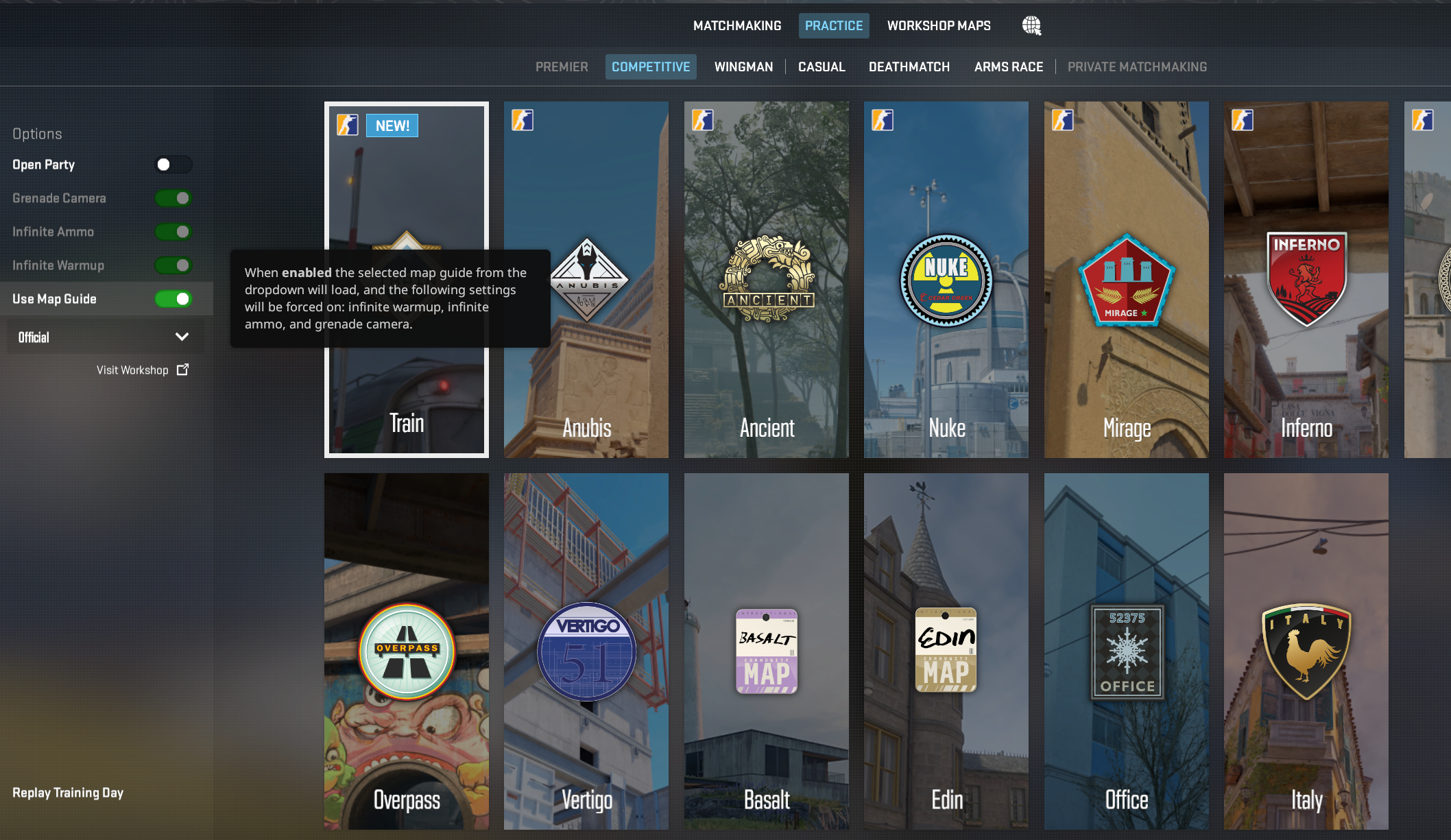1451x840 pixels.
Task: Turn off Use Map Guide switch
Action: pos(173,299)
